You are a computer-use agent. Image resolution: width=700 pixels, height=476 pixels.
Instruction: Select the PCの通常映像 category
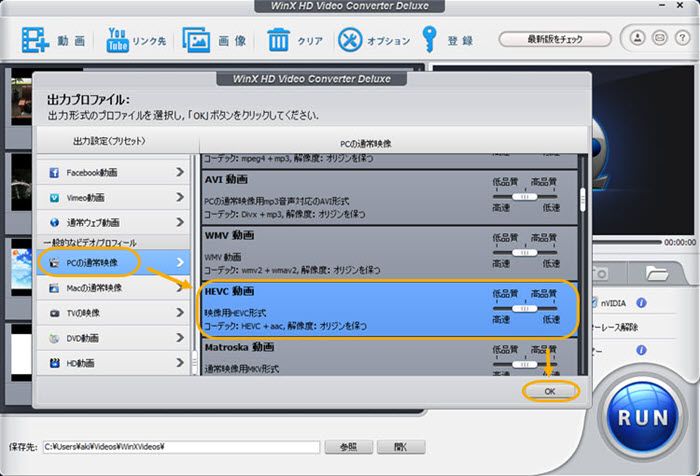point(114,262)
